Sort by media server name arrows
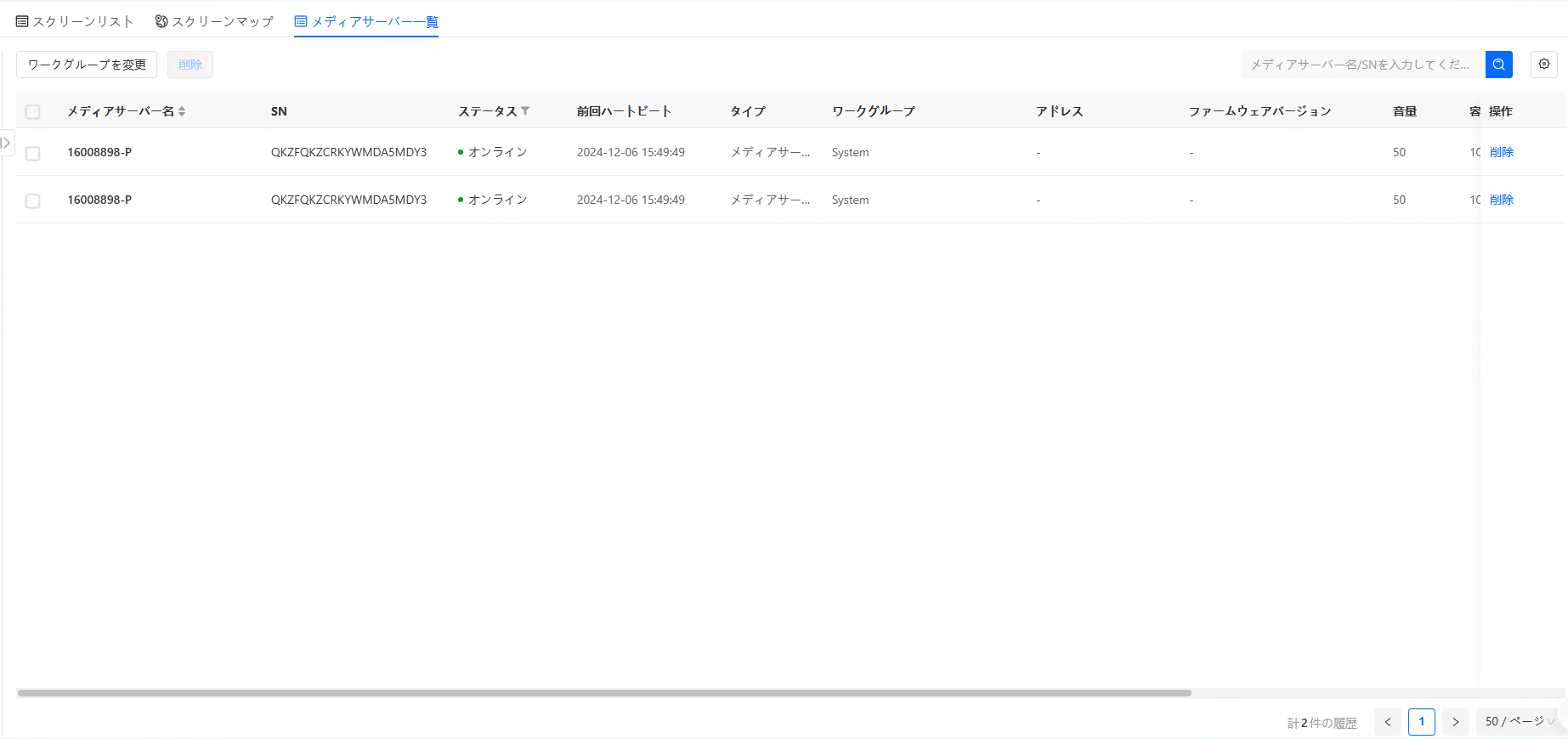Viewport: 1568px width, 739px height. [182, 111]
